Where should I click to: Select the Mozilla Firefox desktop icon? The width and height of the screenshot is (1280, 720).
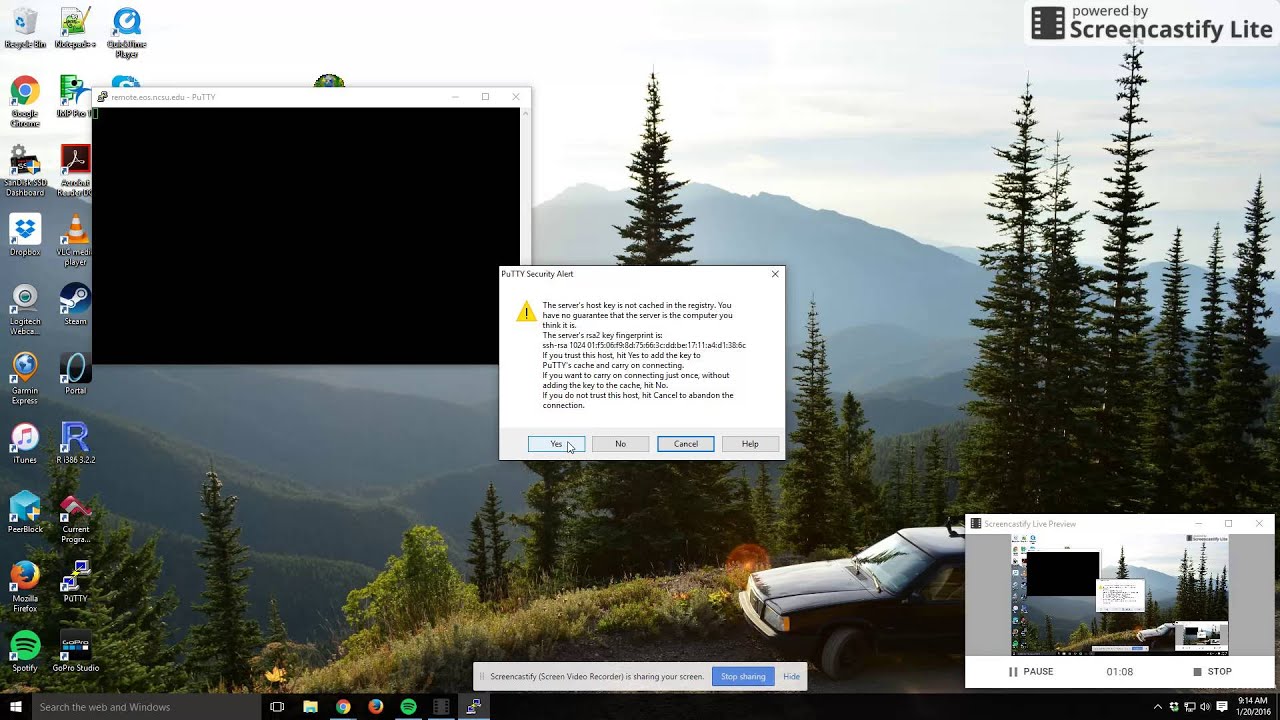[x=25, y=587]
